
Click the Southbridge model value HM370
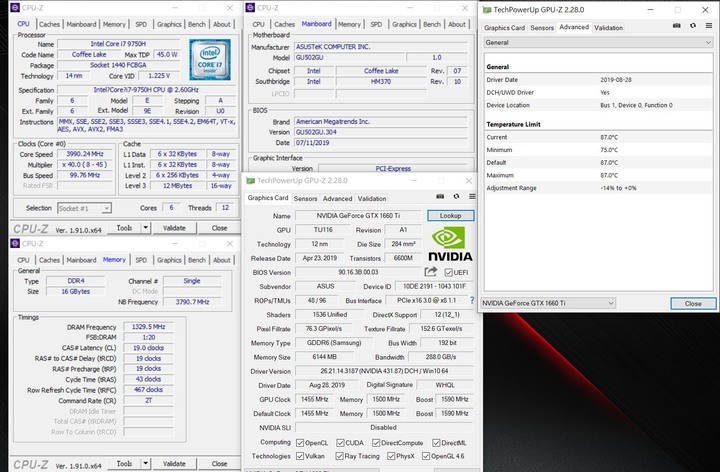coord(381,82)
